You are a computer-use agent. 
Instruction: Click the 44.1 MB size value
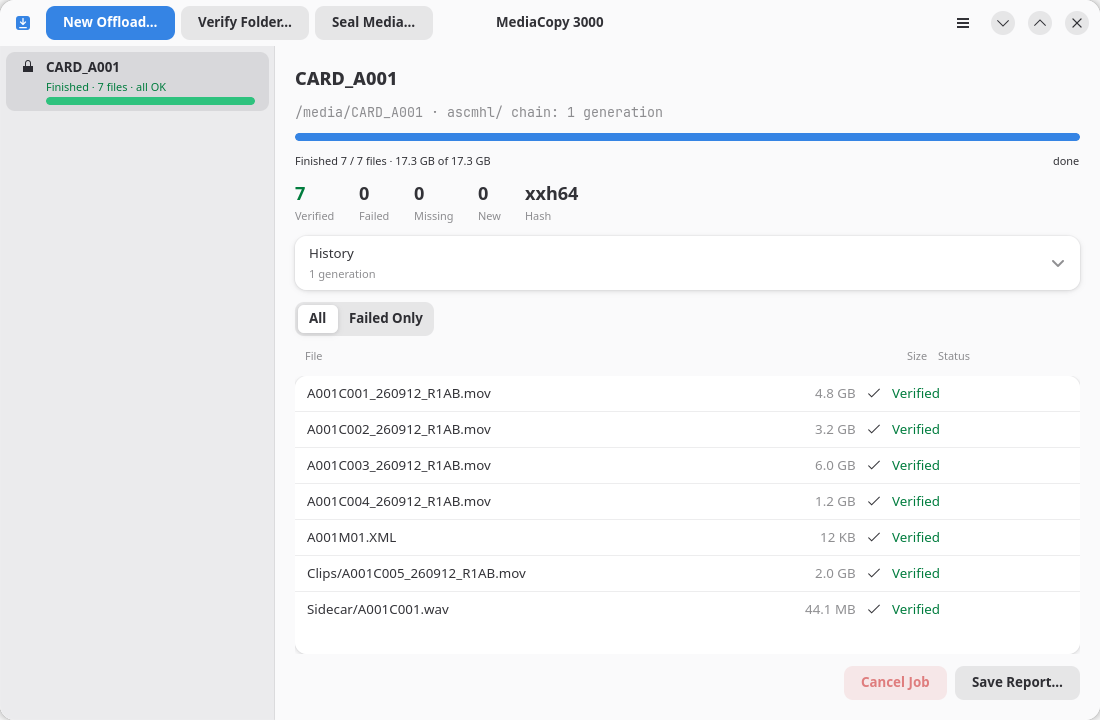pyautogui.click(x=830, y=610)
